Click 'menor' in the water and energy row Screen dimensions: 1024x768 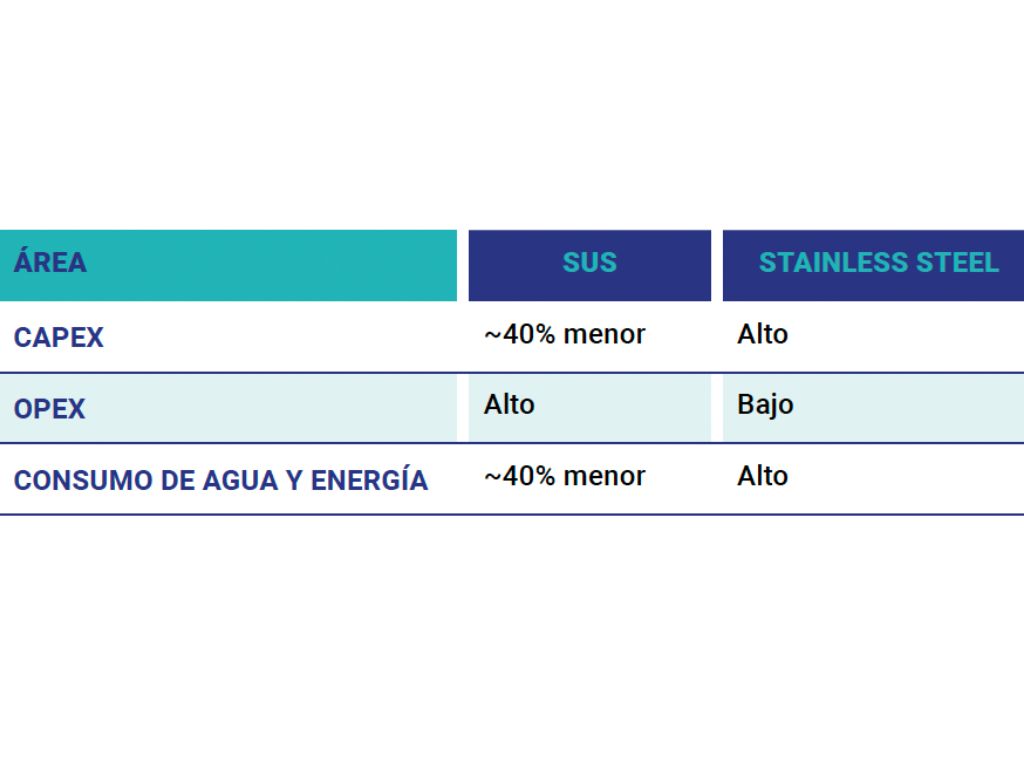[x=605, y=476]
